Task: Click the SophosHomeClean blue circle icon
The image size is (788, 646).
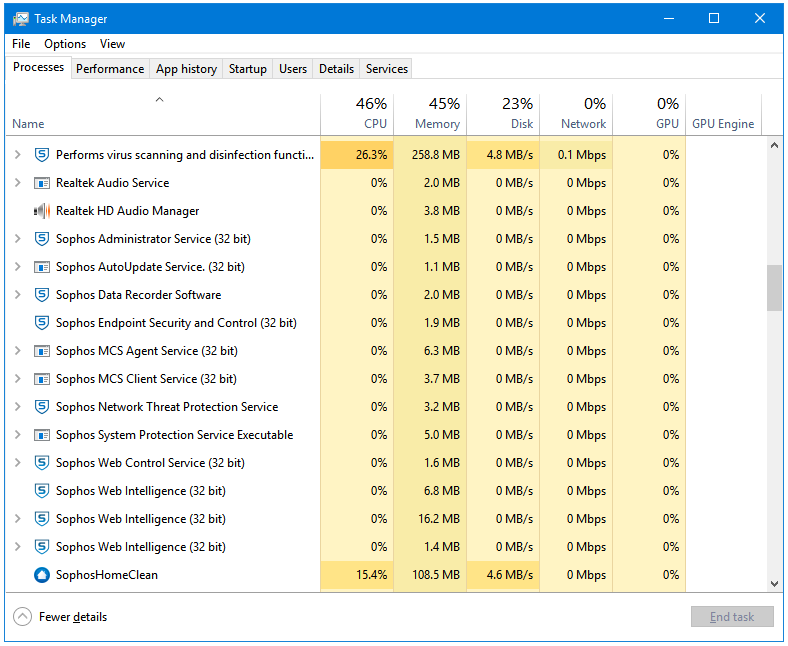Action: (x=42, y=575)
